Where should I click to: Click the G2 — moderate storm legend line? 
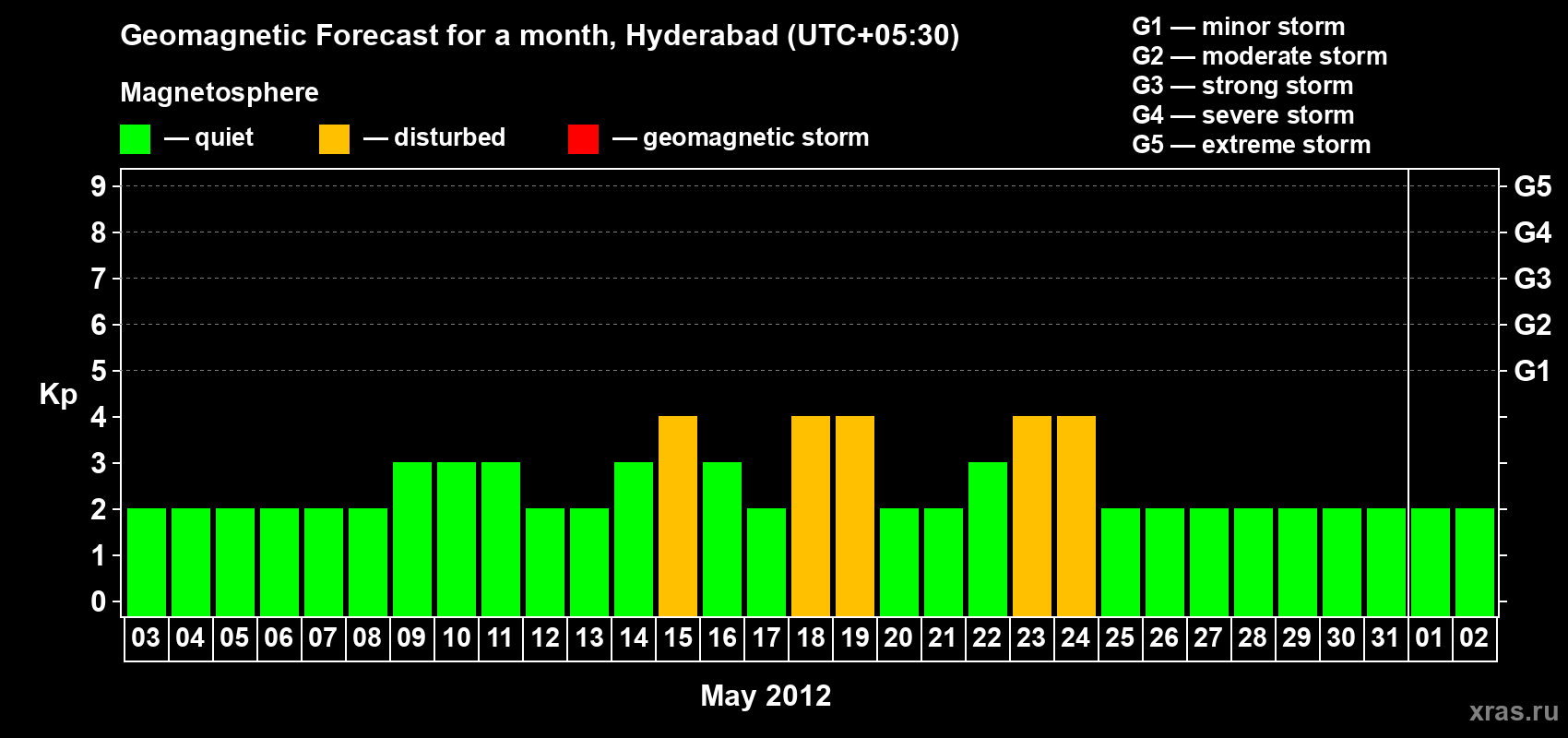[1259, 56]
